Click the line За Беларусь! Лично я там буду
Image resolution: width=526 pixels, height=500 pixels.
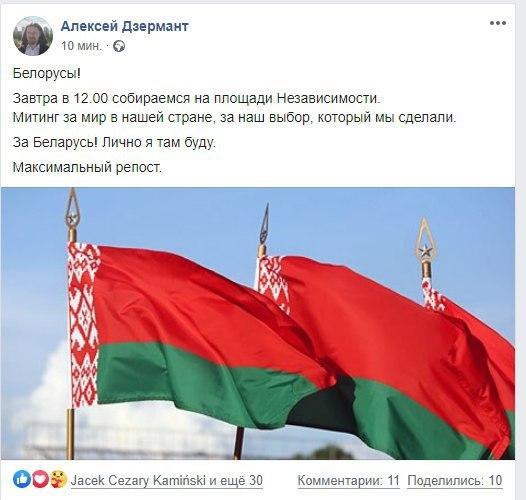(114, 143)
